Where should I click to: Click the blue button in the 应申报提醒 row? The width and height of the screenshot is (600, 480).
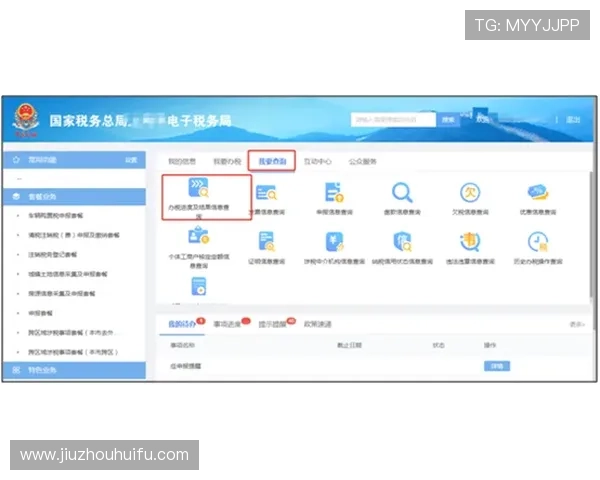pyautogui.click(x=497, y=366)
